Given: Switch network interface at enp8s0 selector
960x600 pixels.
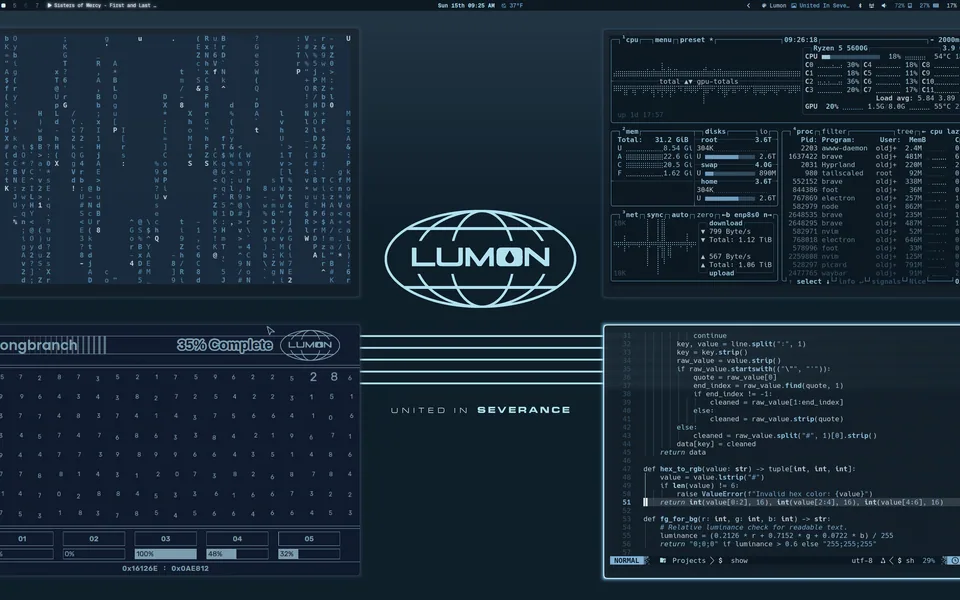Looking at the screenshot, I should coord(746,215).
